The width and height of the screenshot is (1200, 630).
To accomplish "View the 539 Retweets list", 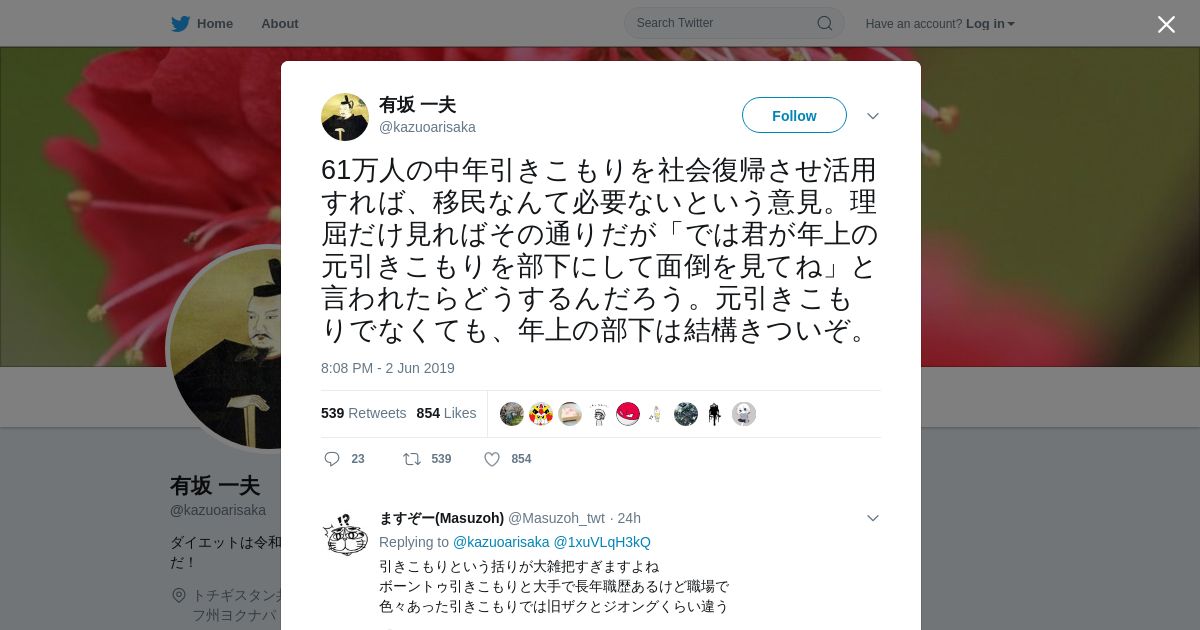I will pyautogui.click(x=363, y=413).
